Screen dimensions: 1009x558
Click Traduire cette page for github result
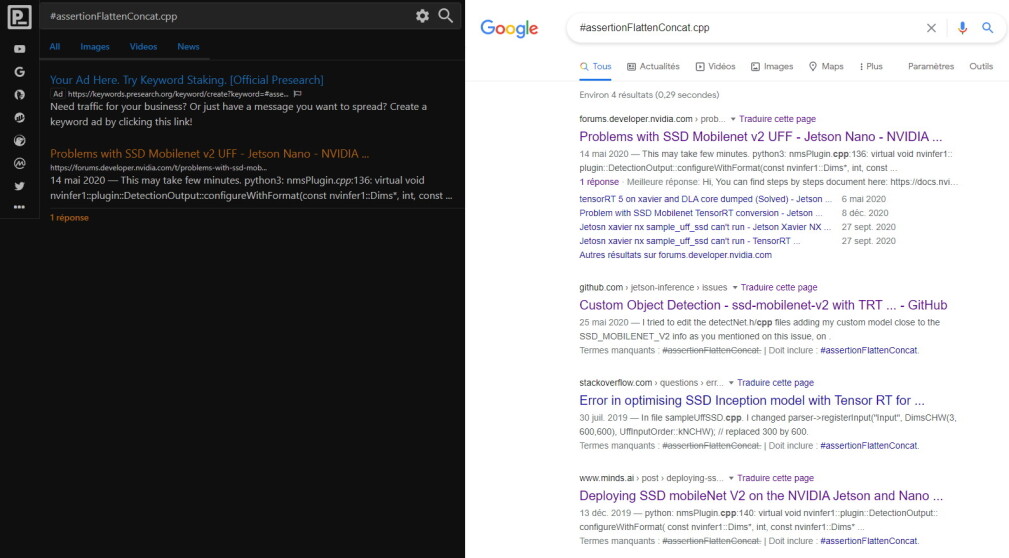779,288
